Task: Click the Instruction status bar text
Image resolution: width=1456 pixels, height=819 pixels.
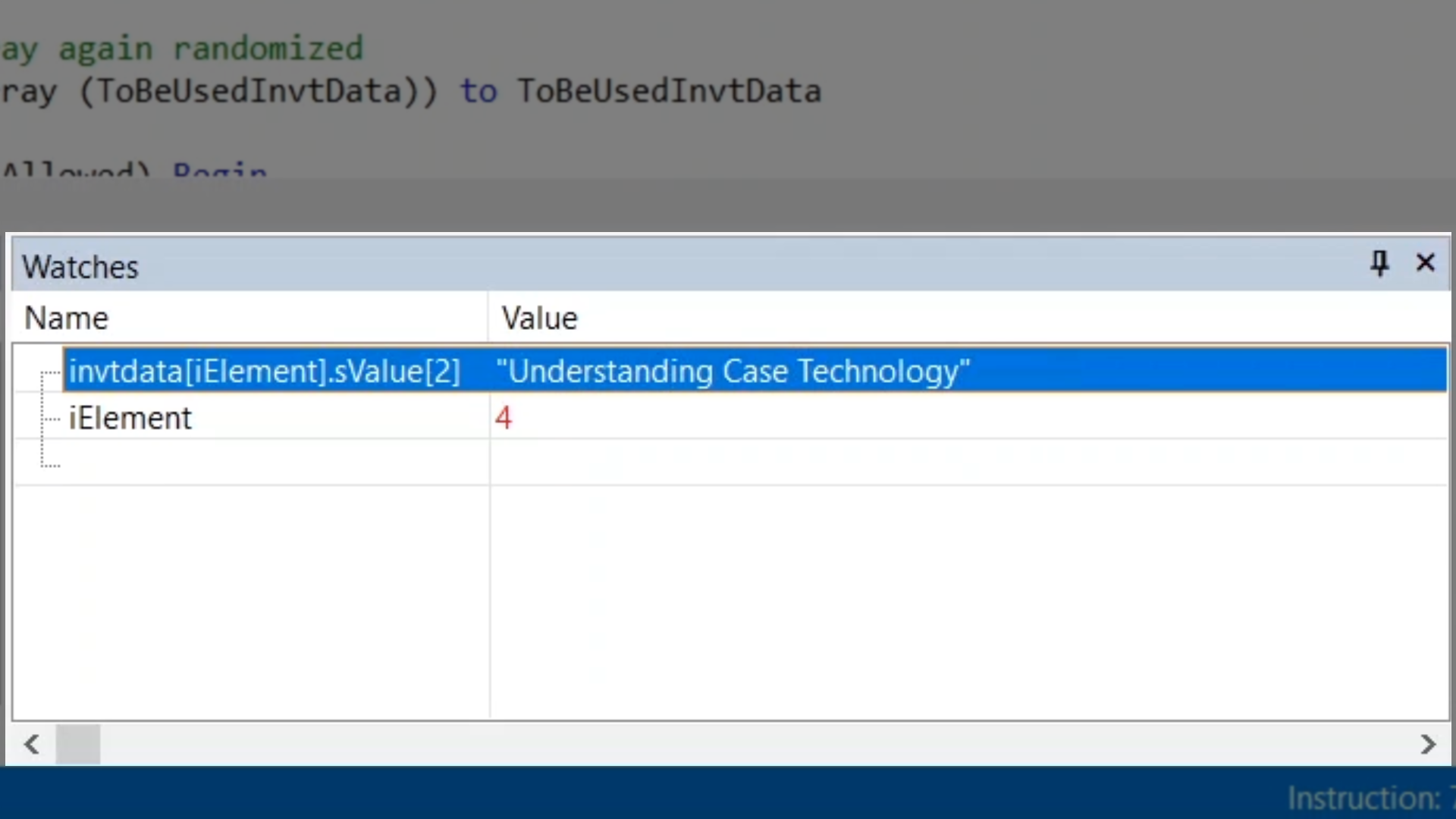Action: click(x=1365, y=798)
